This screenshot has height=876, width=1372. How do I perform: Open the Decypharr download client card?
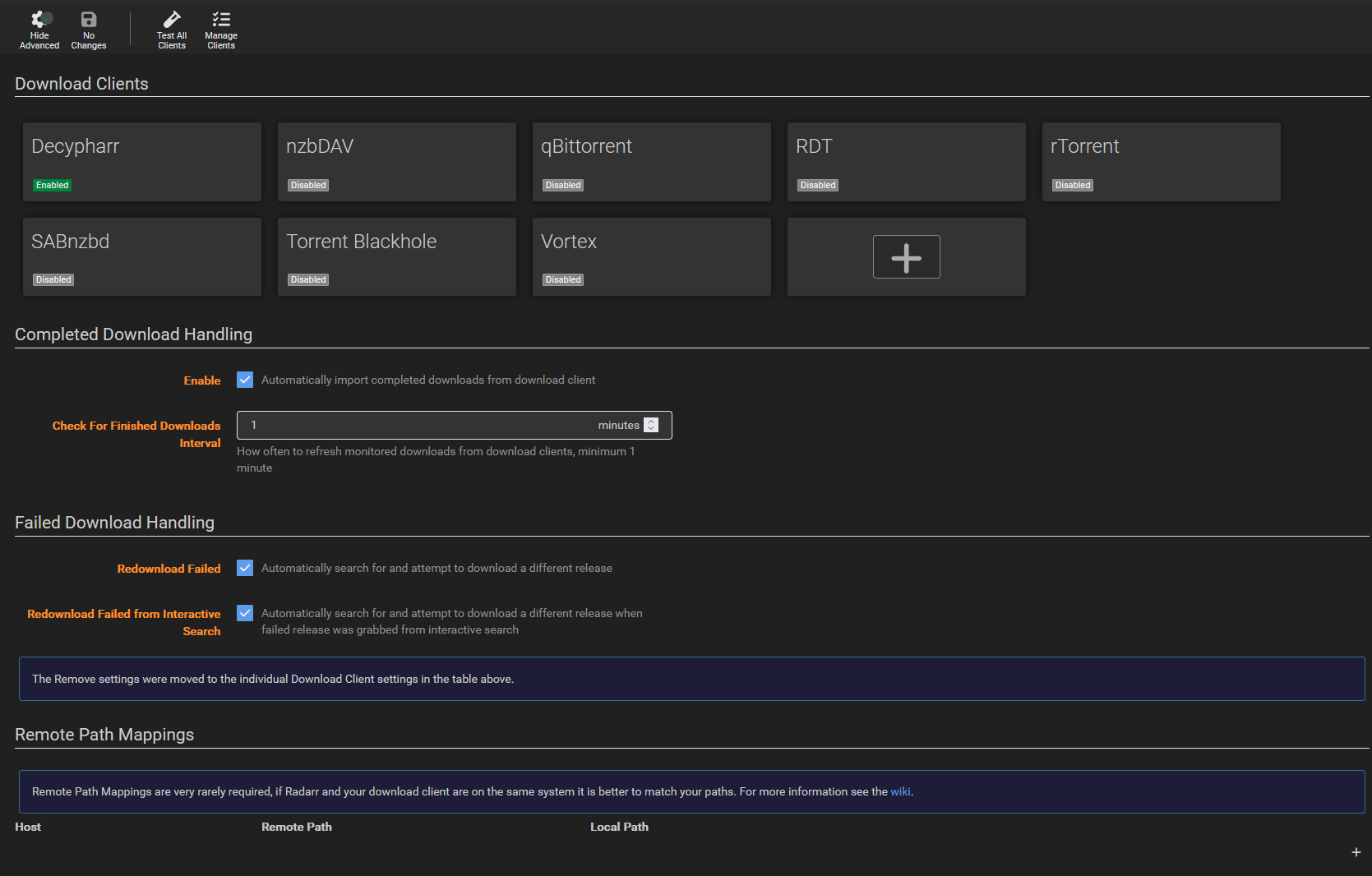pyautogui.click(x=142, y=162)
